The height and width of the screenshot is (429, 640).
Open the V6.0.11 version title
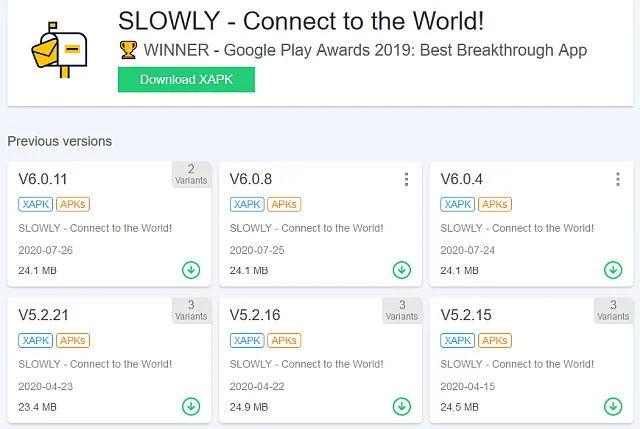(43, 179)
